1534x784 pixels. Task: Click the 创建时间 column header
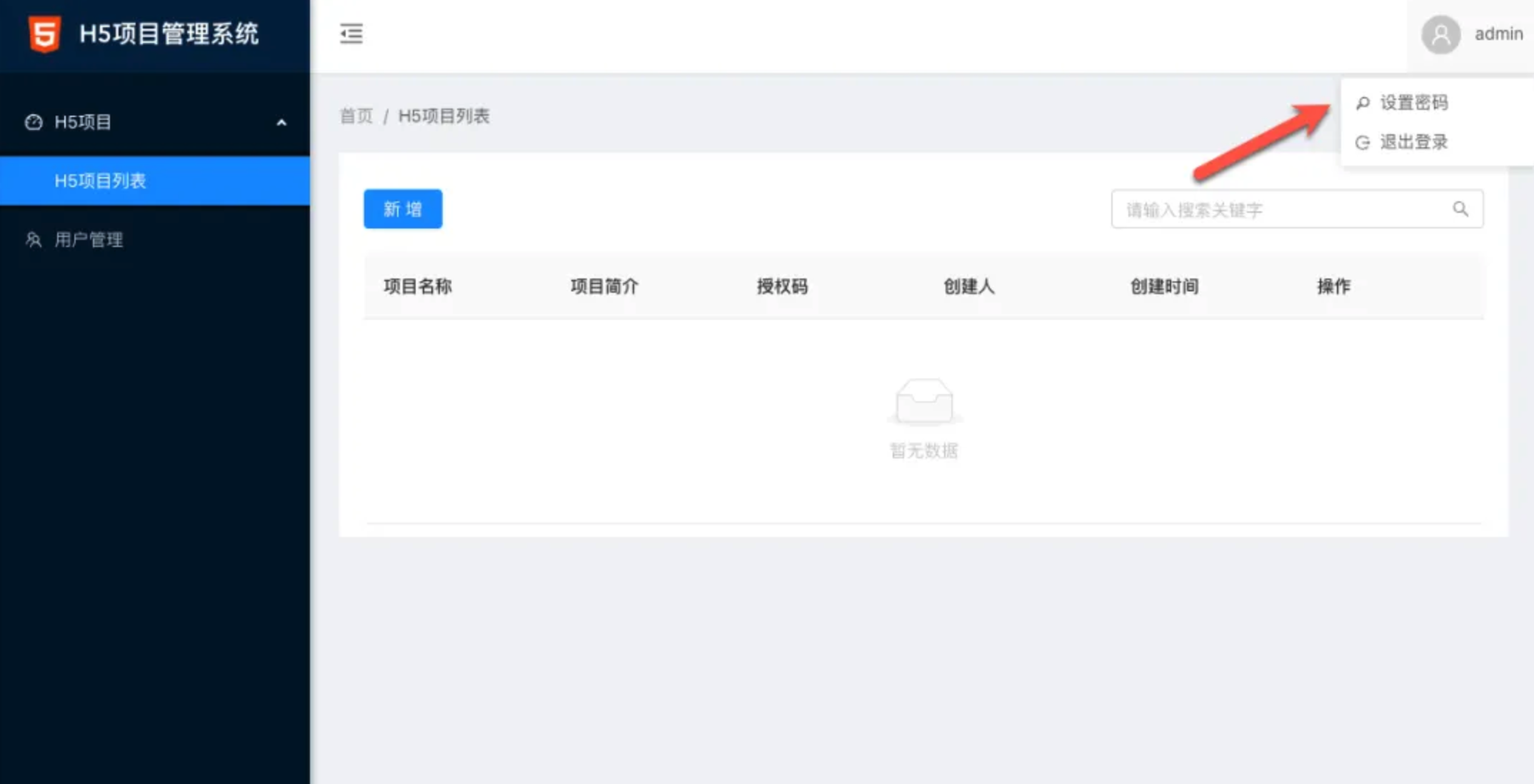tap(1164, 286)
